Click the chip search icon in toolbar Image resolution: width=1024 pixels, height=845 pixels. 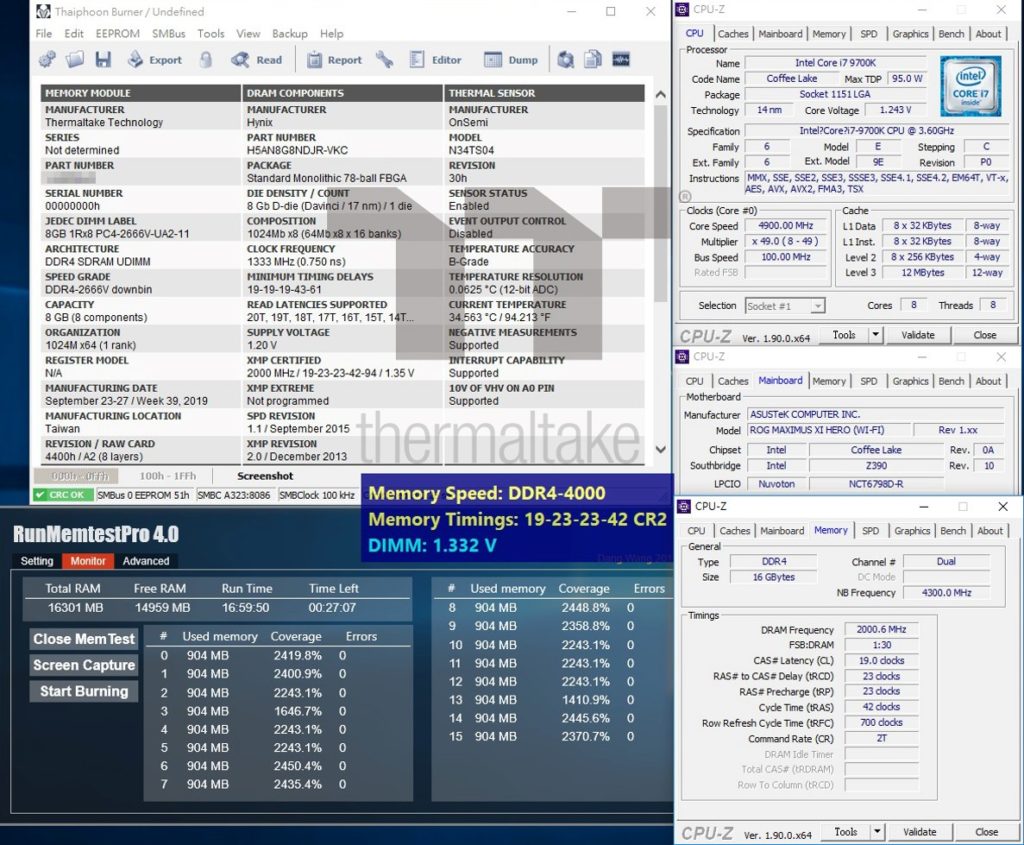[x=566, y=59]
